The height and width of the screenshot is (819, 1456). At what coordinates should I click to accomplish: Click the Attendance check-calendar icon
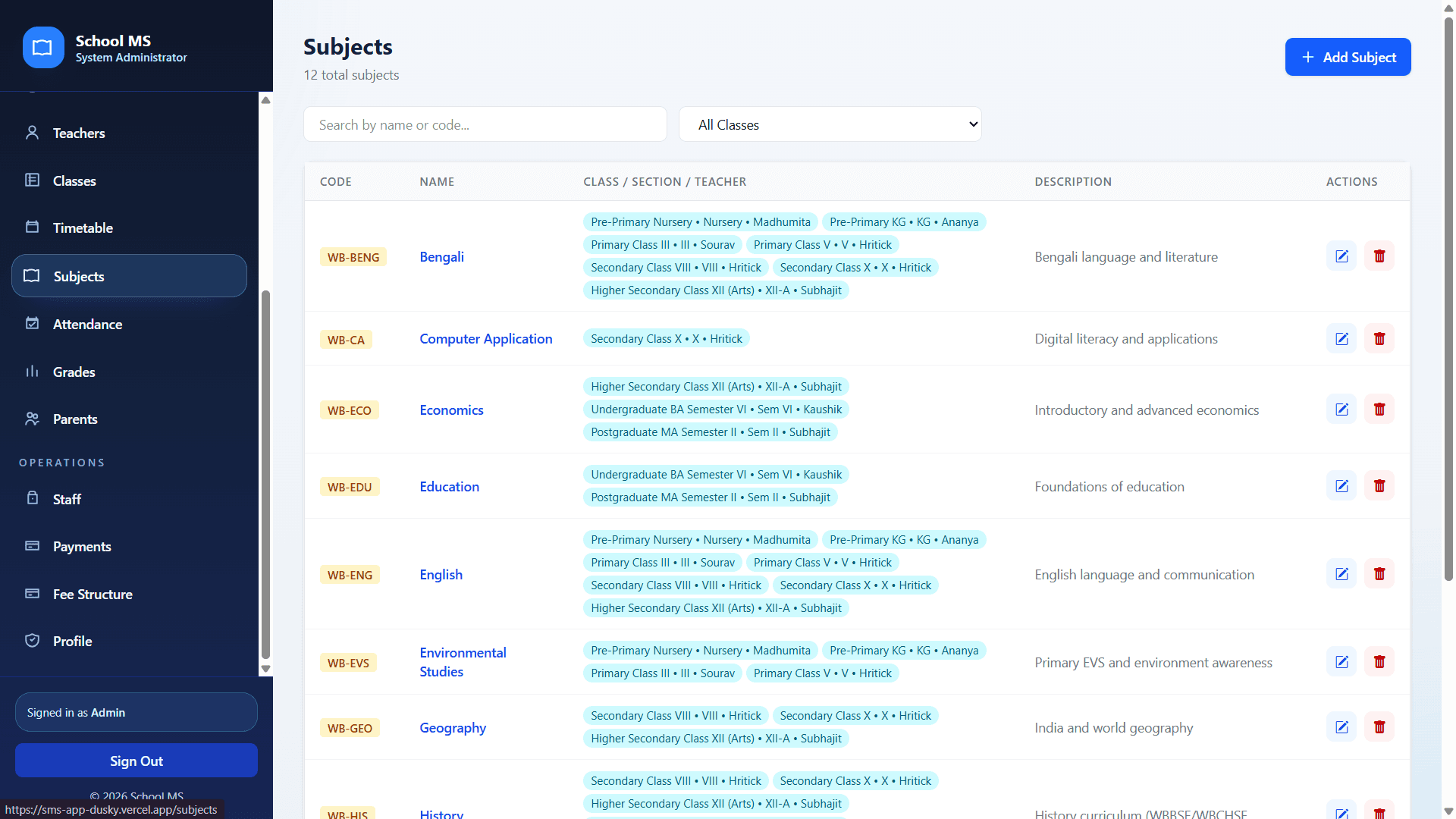(x=32, y=324)
